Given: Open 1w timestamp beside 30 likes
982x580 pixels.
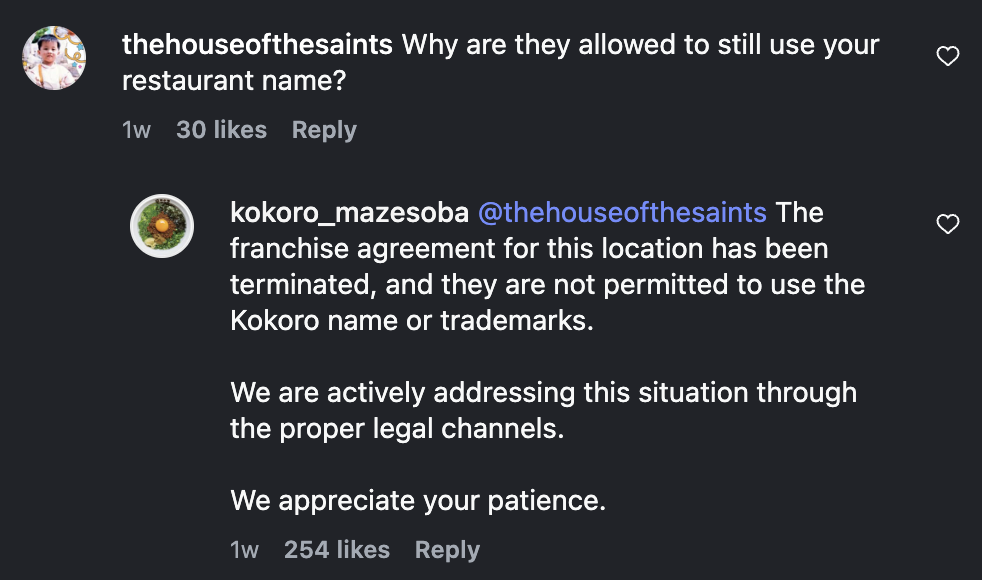Looking at the screenshot, I should pyautogui.click(x=136, y=130).
